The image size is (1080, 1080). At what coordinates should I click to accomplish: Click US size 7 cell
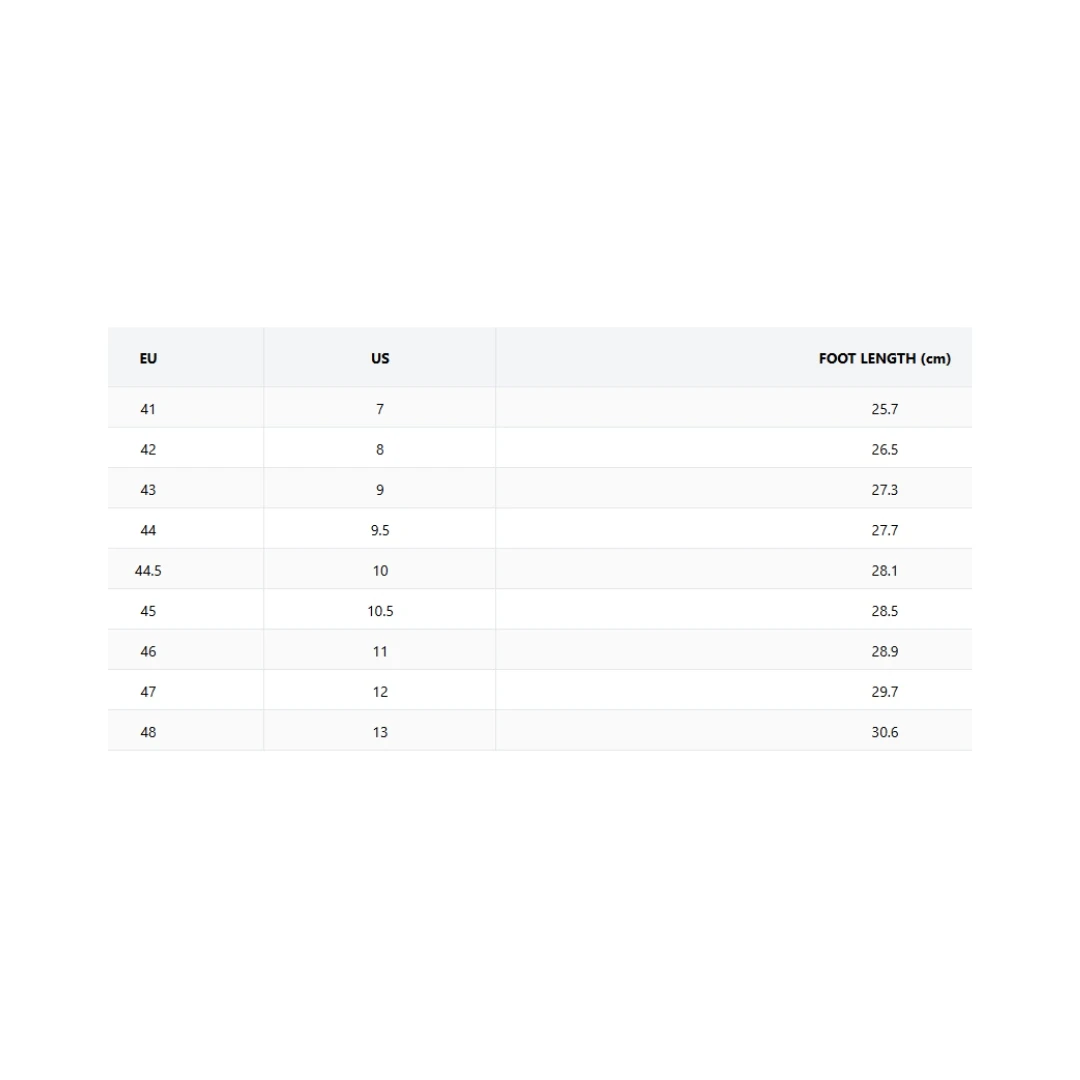pos(380,409)
